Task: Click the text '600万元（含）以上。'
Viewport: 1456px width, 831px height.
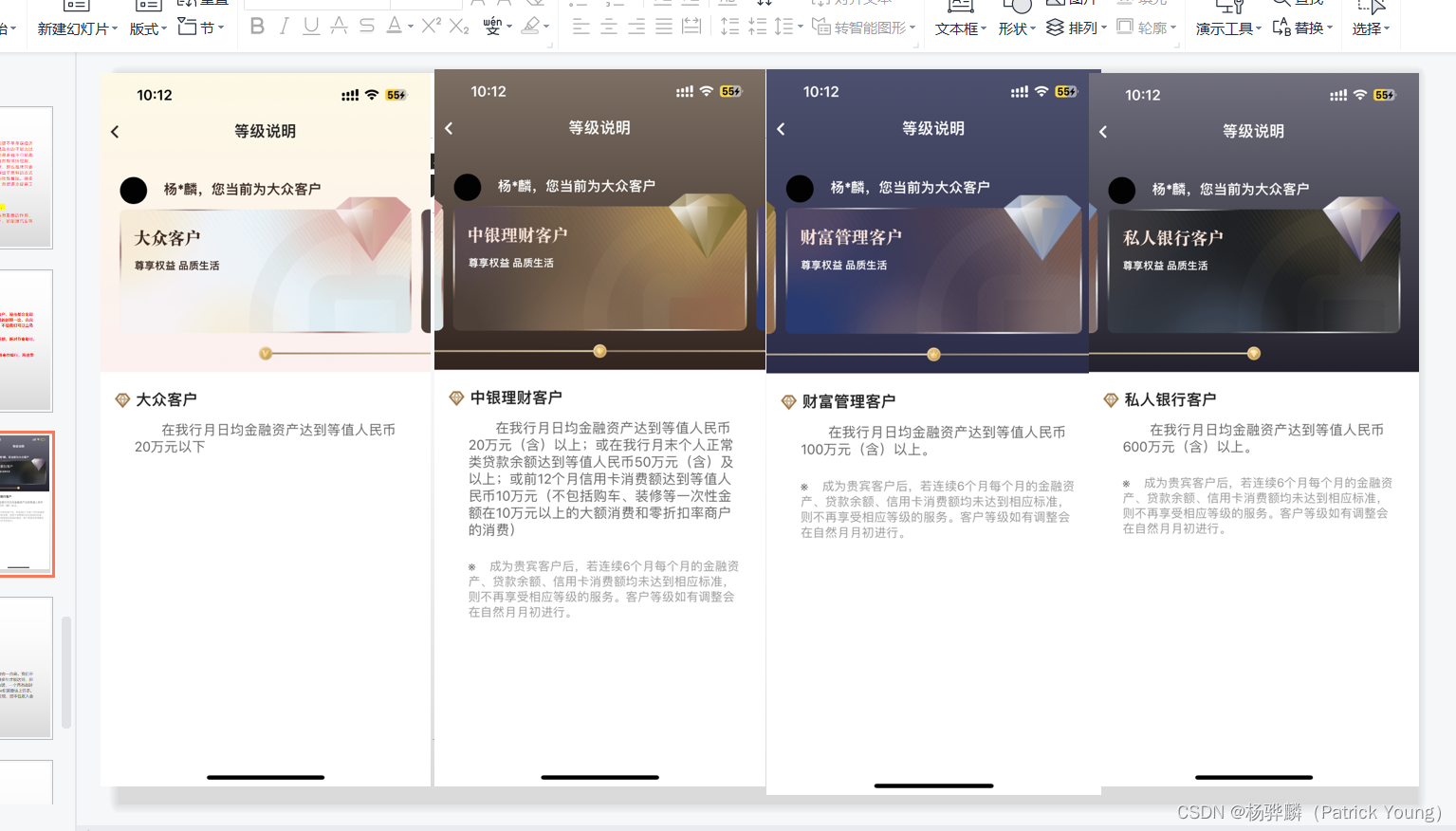Action: [1189, 447]
